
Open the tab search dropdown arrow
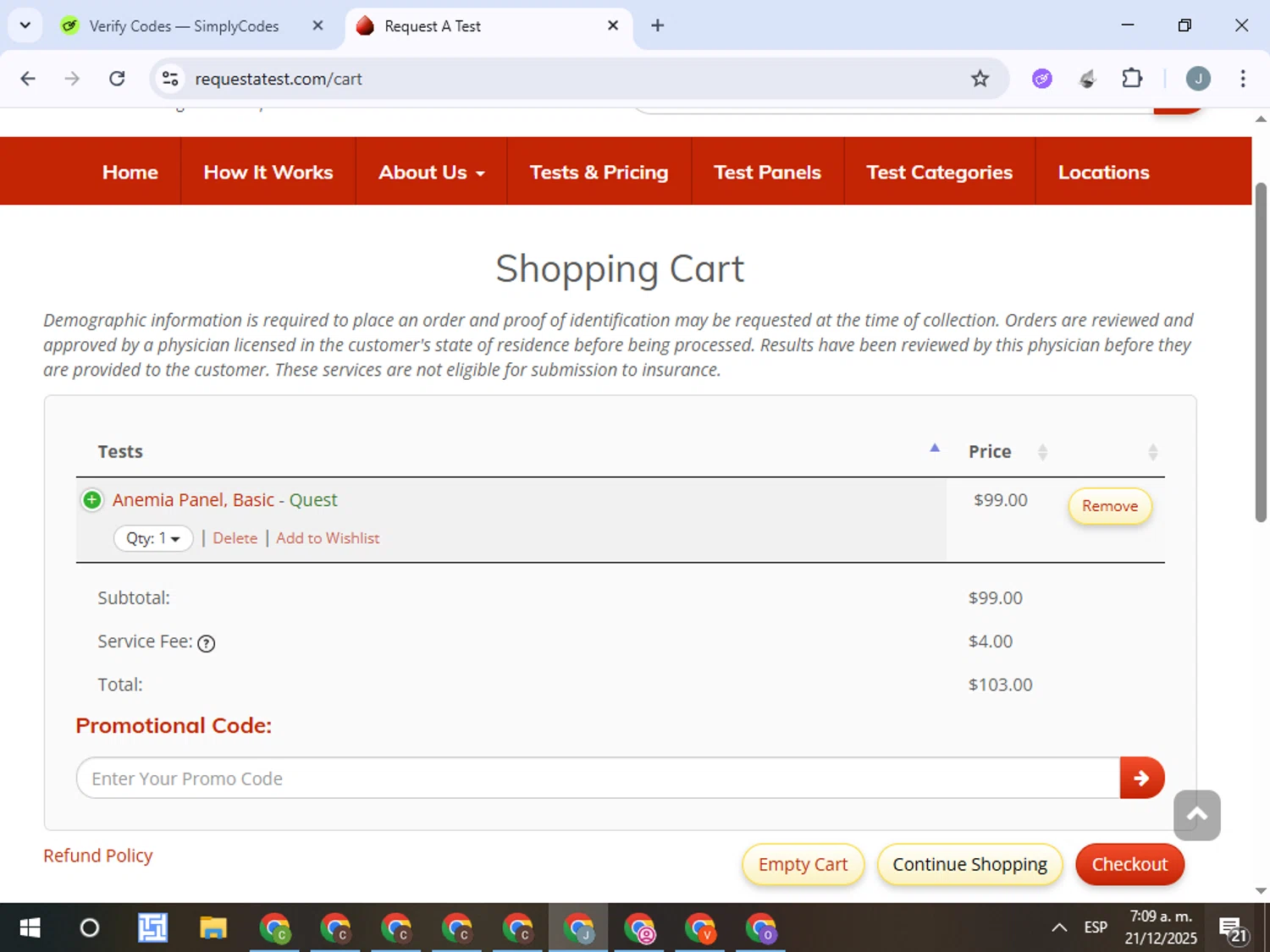click(25, 25)
